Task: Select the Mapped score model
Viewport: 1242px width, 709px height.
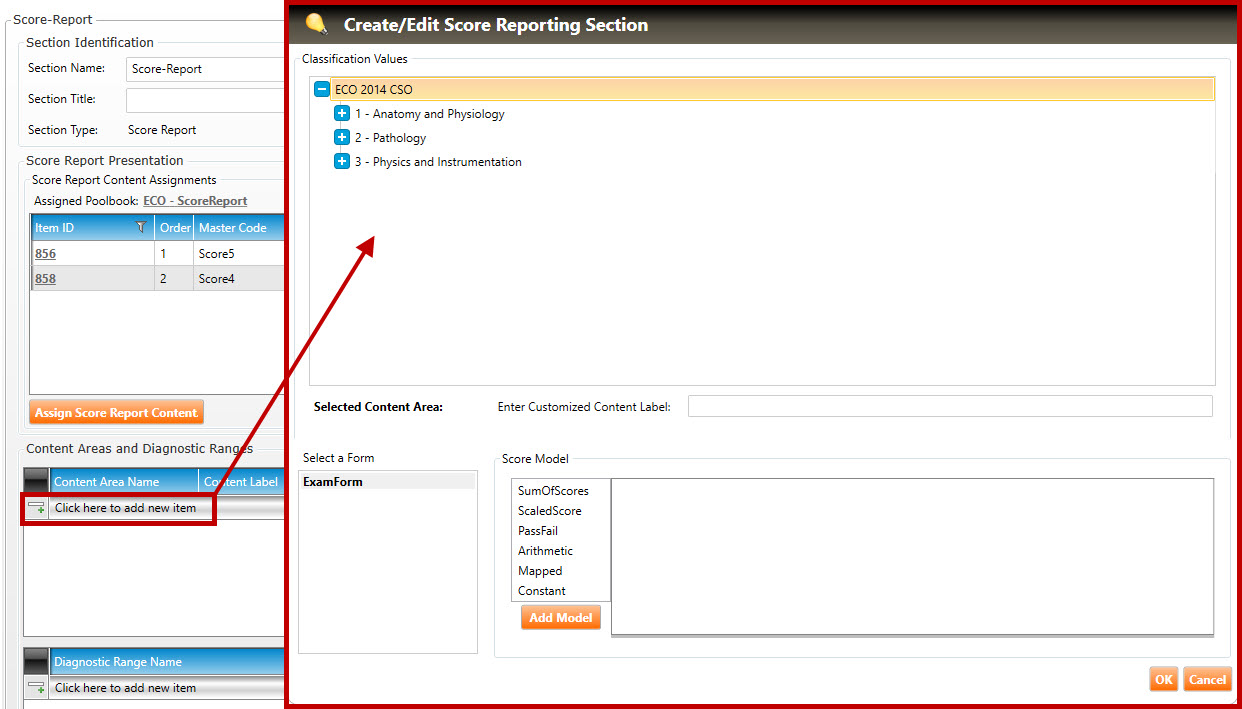Action: (x=540, y=571)
